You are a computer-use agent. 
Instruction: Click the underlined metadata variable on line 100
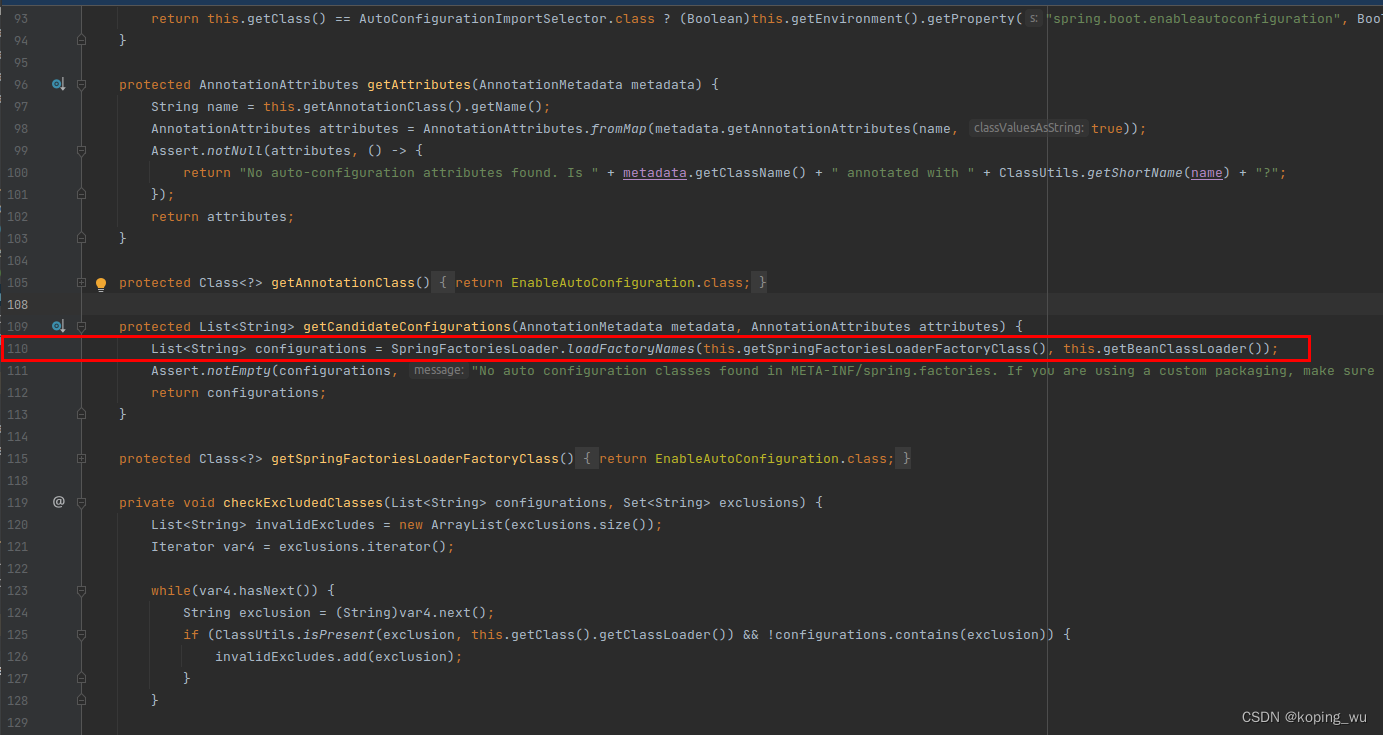(655, 173)
